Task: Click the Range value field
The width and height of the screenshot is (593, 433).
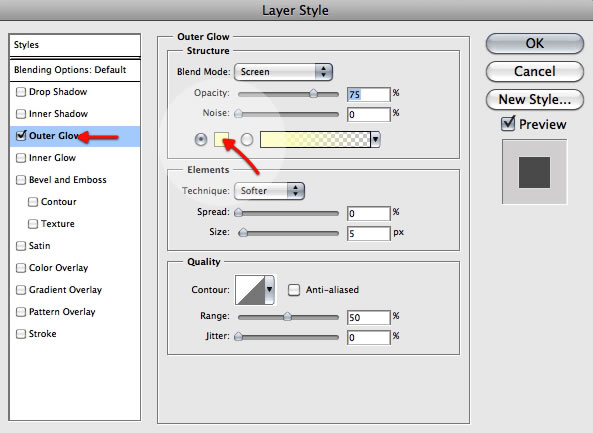Action: (368, 317)
